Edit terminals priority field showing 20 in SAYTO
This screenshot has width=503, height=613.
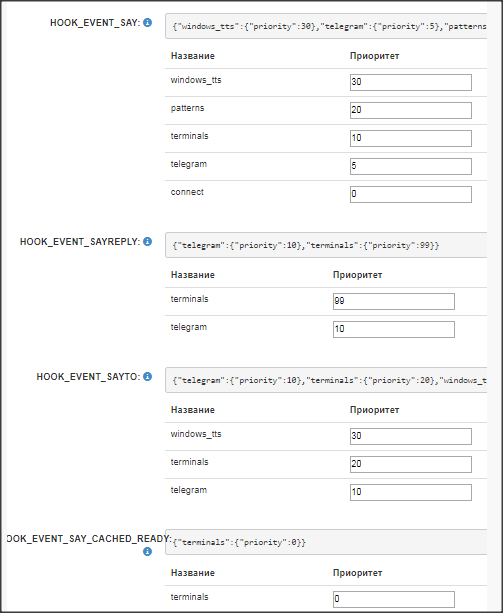411,464
